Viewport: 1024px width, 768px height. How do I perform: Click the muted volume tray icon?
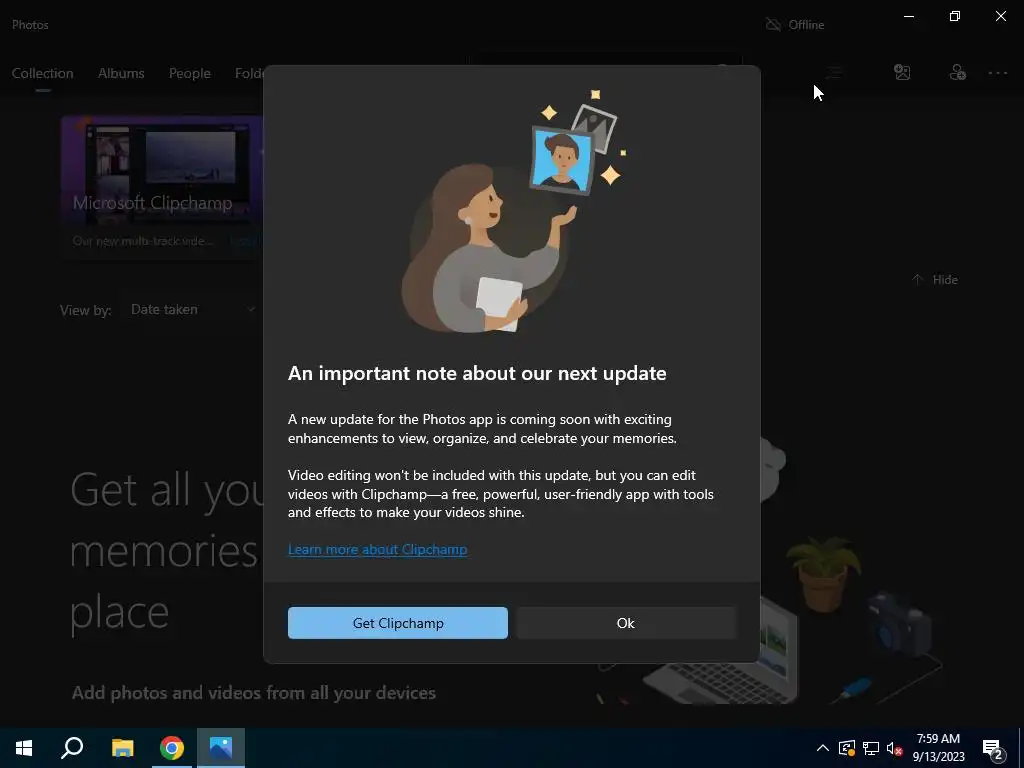coord(894,748)
